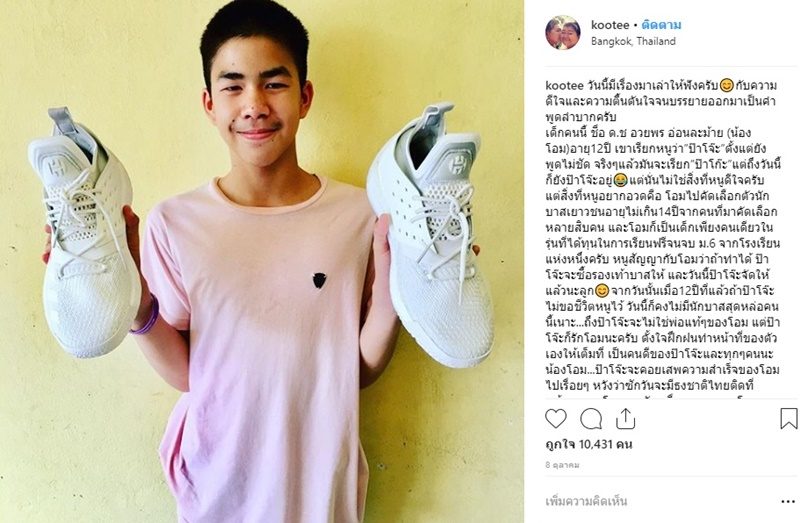Click the kootee username in the caption
800x523 pixels.
point(564,85)
